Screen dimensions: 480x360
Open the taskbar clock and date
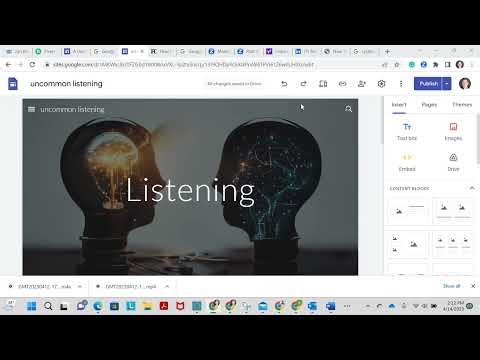455,306
